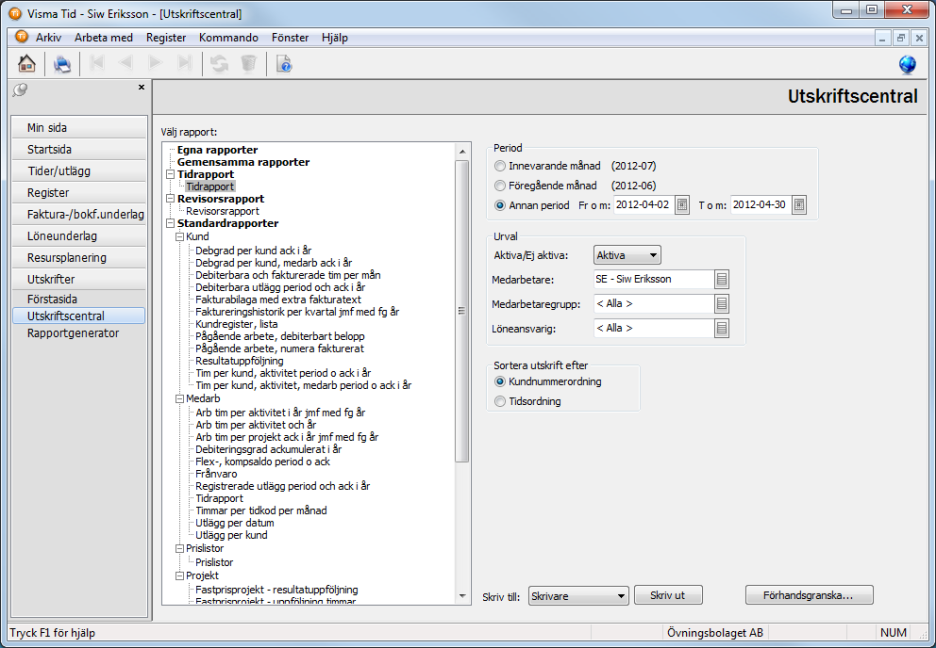
Task: Select Annan period radio button
Action: pyautogui.click(x=500, y=205)
